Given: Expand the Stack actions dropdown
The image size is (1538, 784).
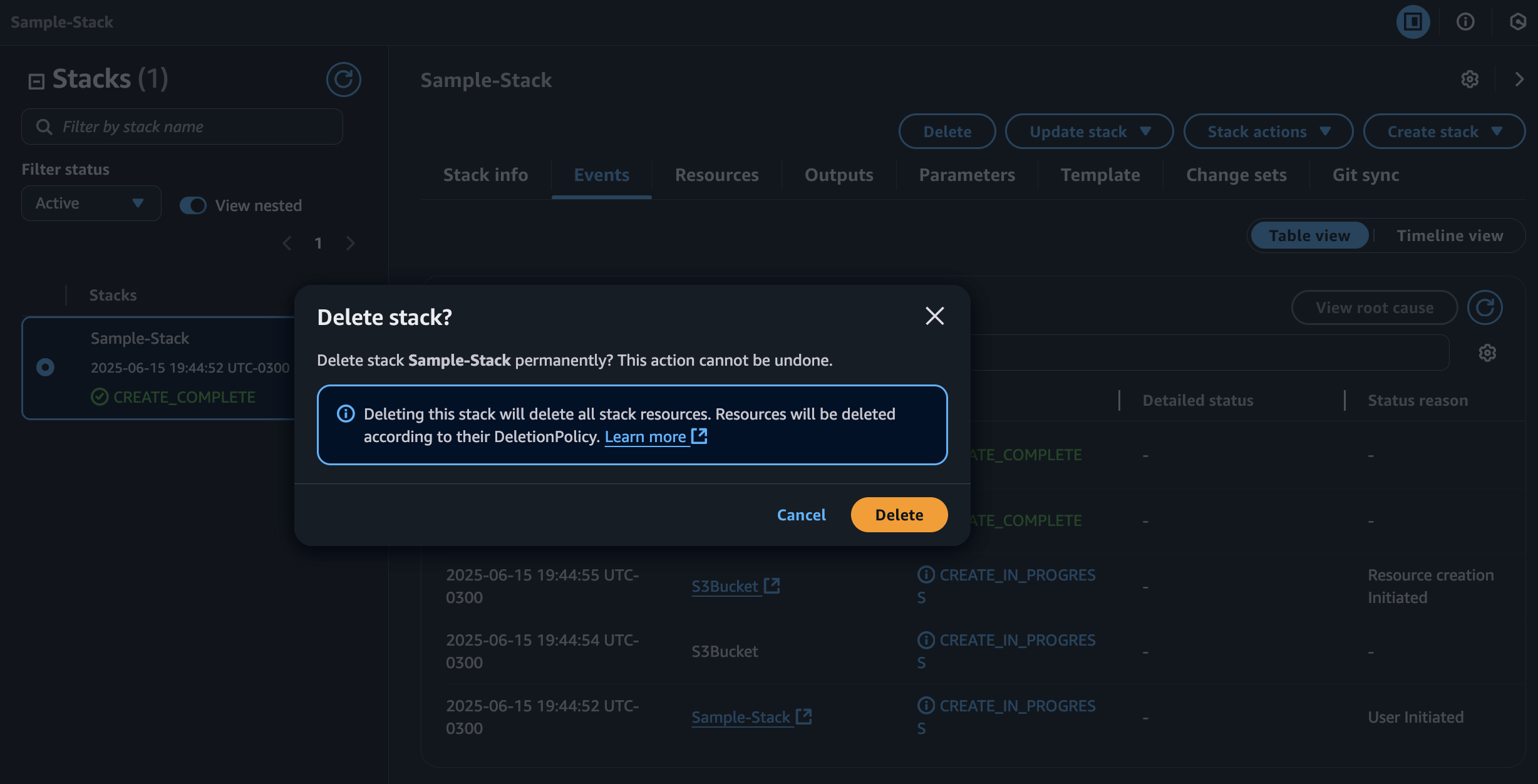Looking at the screenshot, I should click(1268, 132).
